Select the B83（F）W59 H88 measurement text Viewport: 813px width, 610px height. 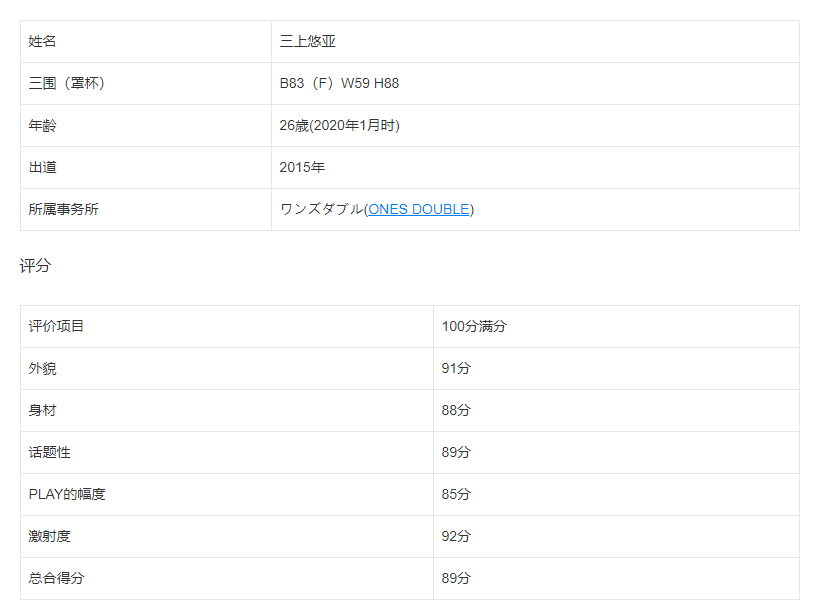339,83
